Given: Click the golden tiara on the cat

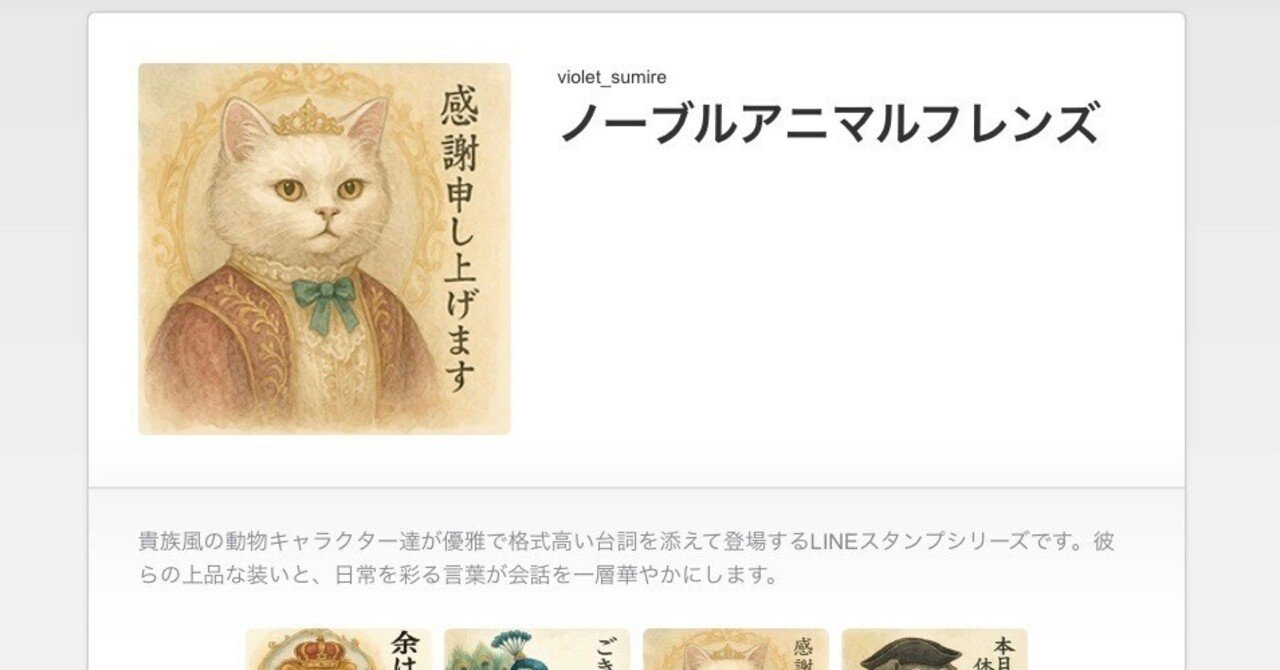Looking at the screenshot, I should coord(308,119).
